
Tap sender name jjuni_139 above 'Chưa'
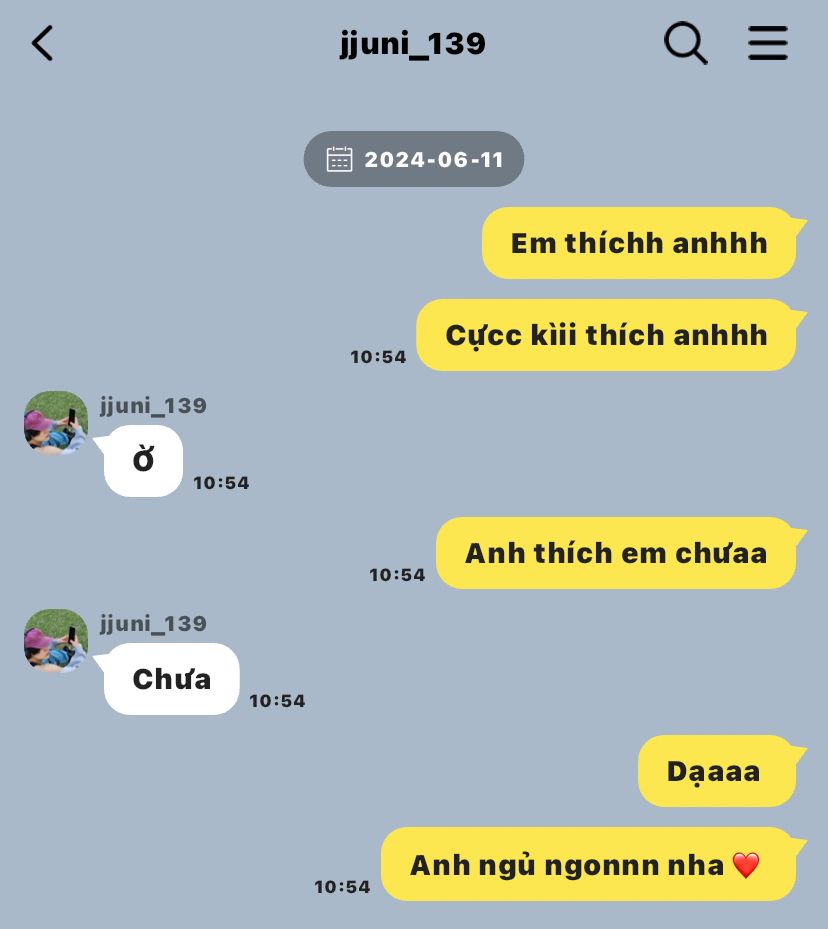[153, 624]
